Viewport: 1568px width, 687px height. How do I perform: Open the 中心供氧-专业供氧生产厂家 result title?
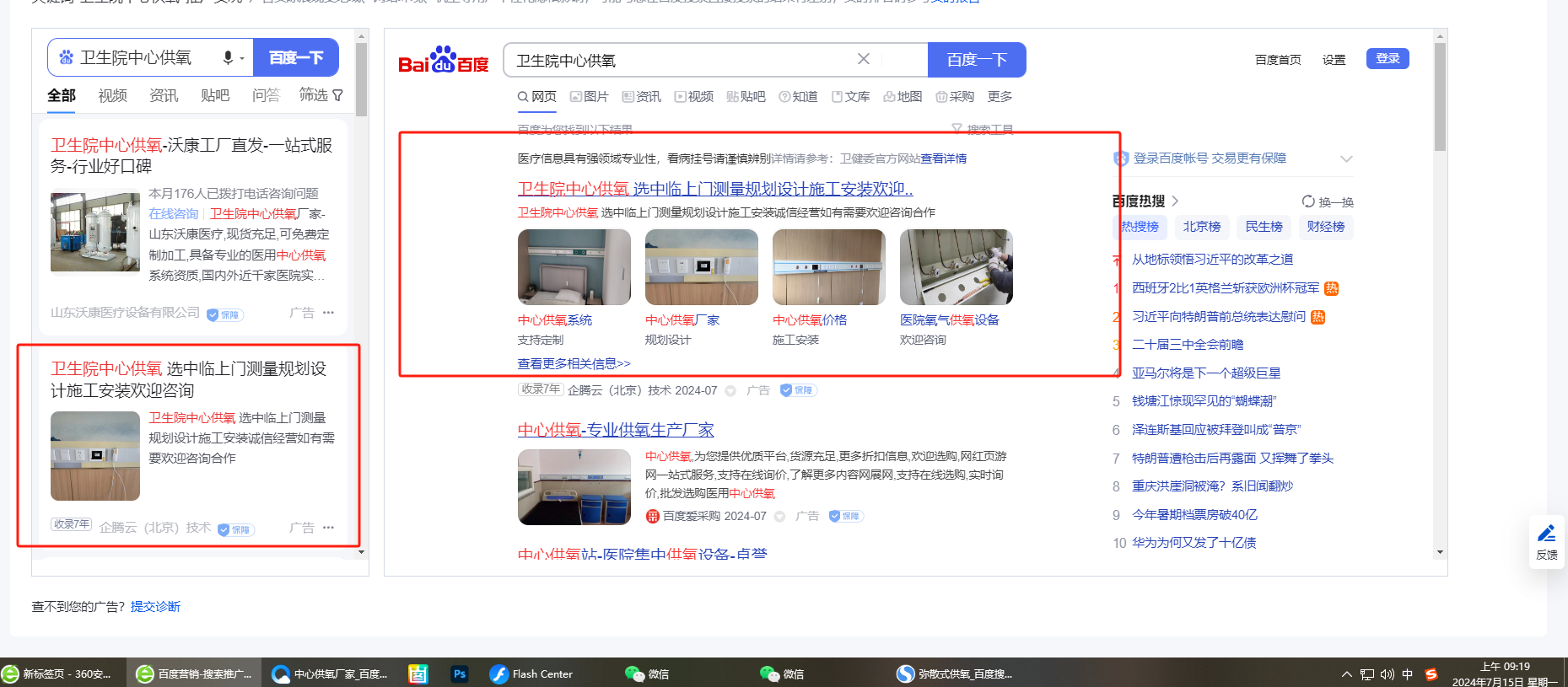click(x=616, y=430)
